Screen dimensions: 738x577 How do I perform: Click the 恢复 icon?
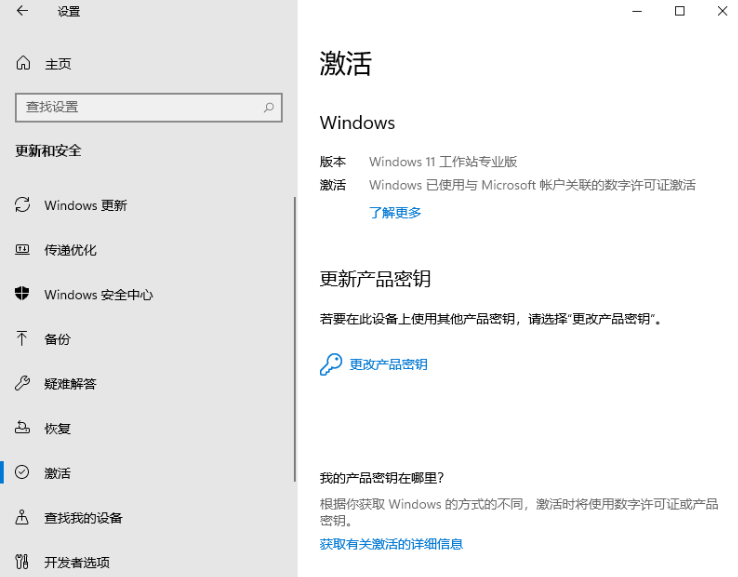click(22, 427)
